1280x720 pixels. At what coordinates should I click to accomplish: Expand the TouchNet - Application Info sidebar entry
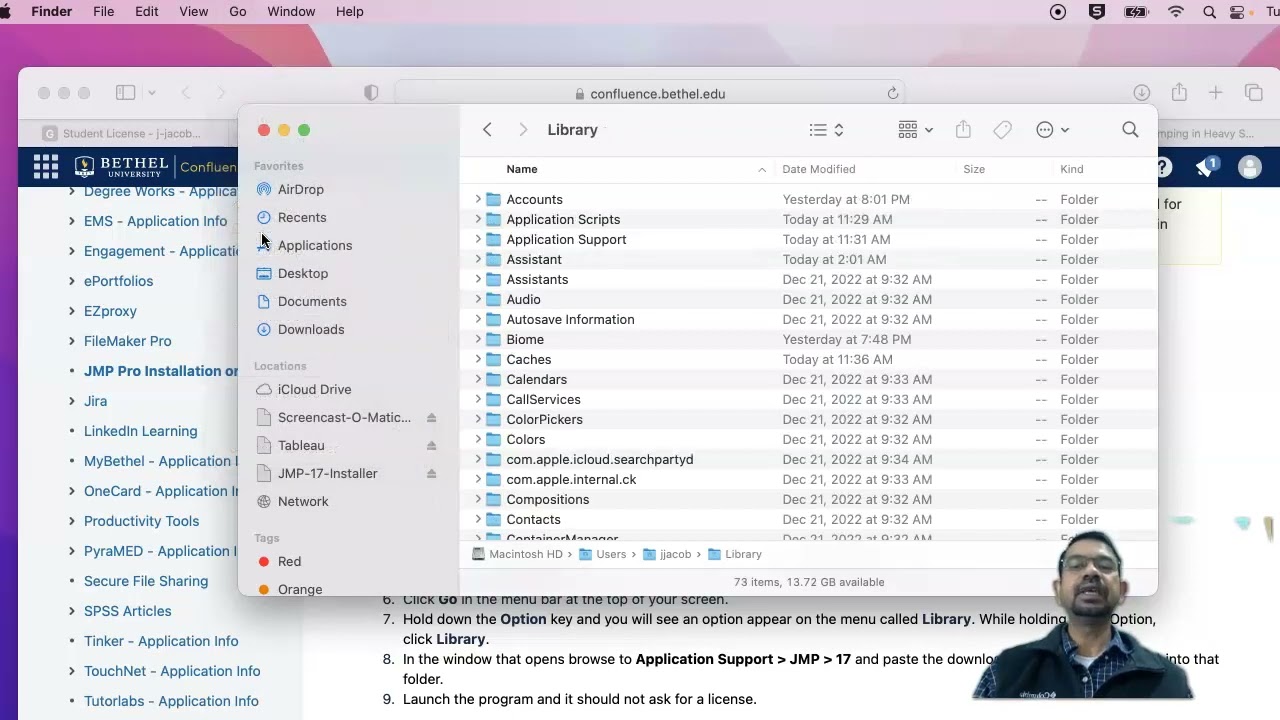pyautogui.click(x=71, y=671)
